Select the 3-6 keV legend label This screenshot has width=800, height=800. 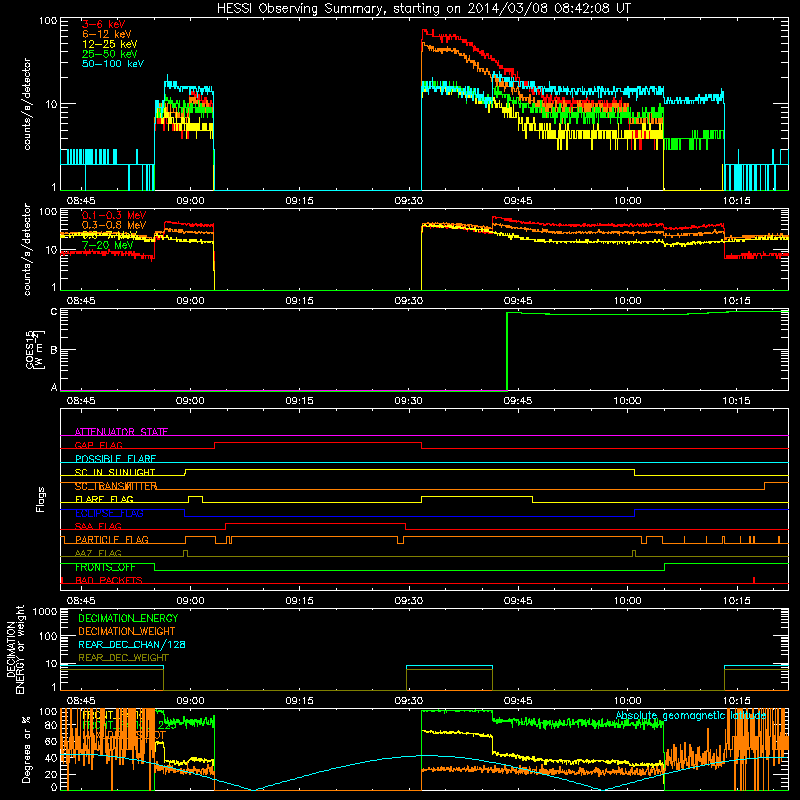[x=104, y=24]
